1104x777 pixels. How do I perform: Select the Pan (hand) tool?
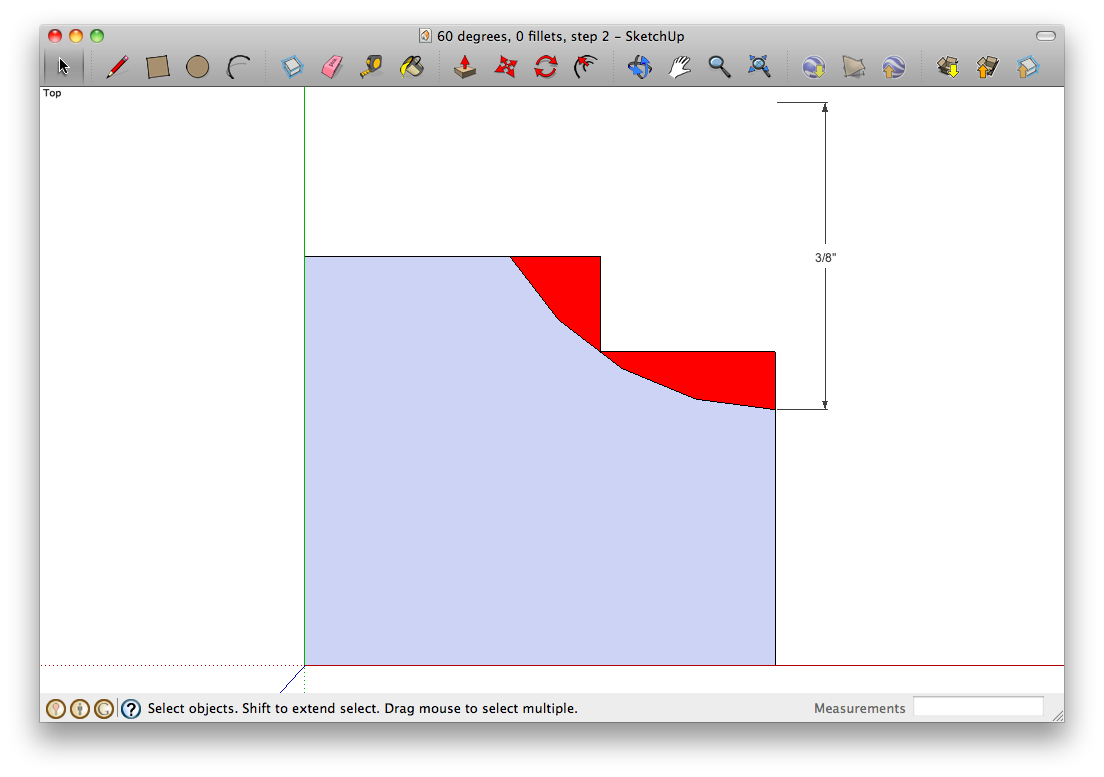pyautogui.click(x=680, y=66)
